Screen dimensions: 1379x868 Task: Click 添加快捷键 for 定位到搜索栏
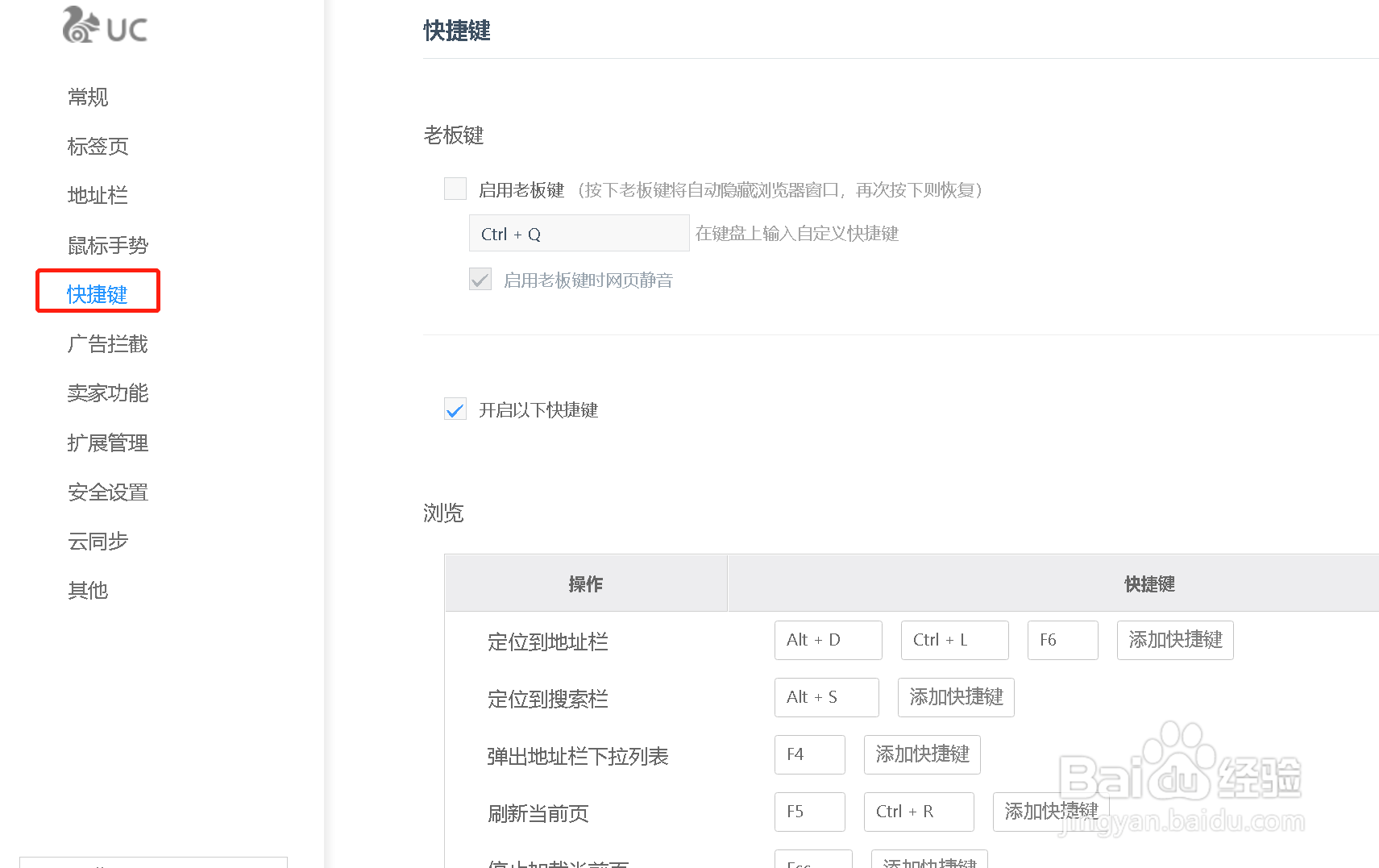click(955, 697)
